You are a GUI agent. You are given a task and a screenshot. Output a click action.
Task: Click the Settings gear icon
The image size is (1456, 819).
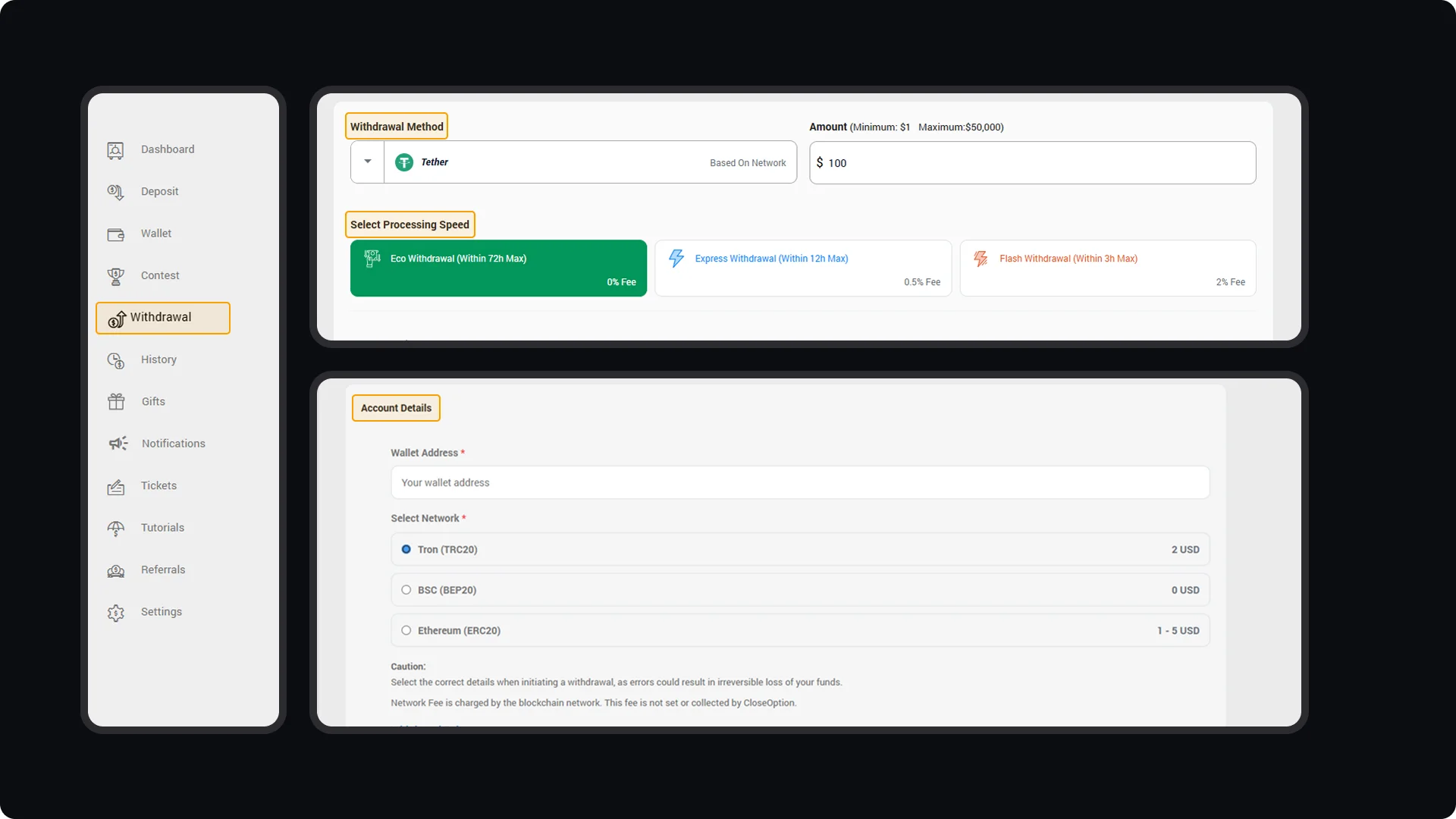[115, 613]
